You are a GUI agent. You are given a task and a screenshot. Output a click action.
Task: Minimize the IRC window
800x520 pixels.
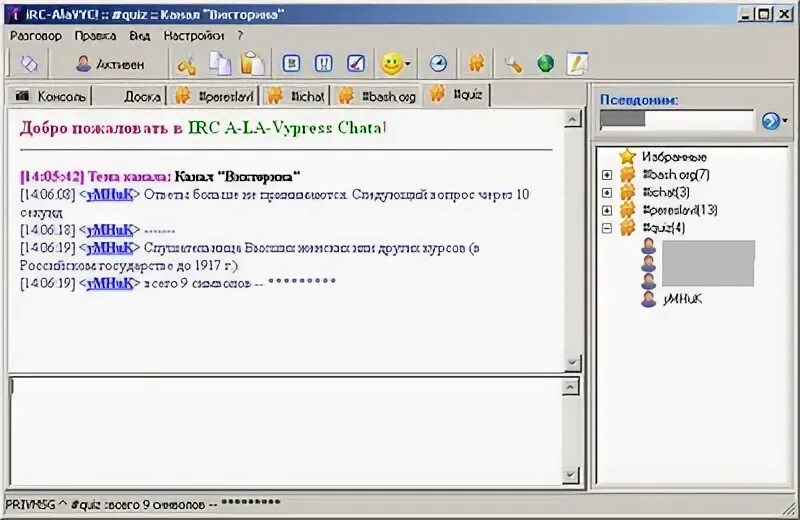[745, 14]
